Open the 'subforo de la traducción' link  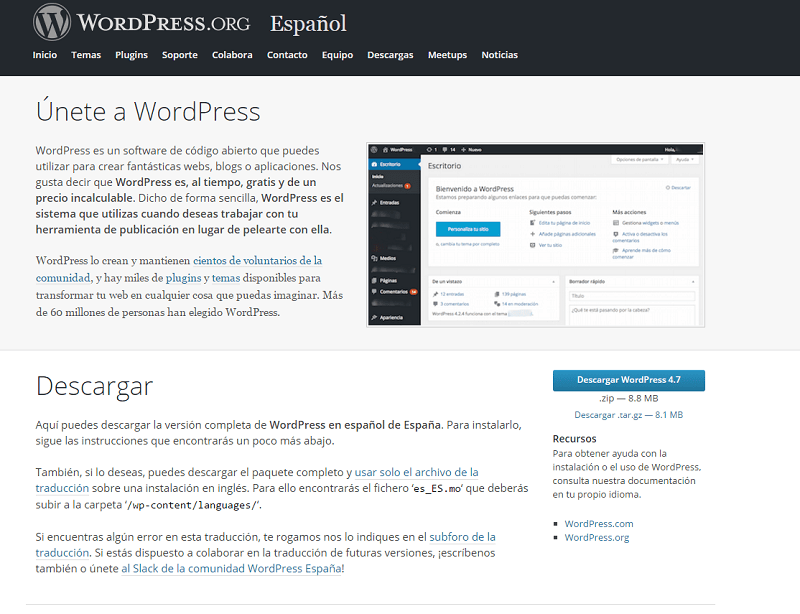click(462, 537)
